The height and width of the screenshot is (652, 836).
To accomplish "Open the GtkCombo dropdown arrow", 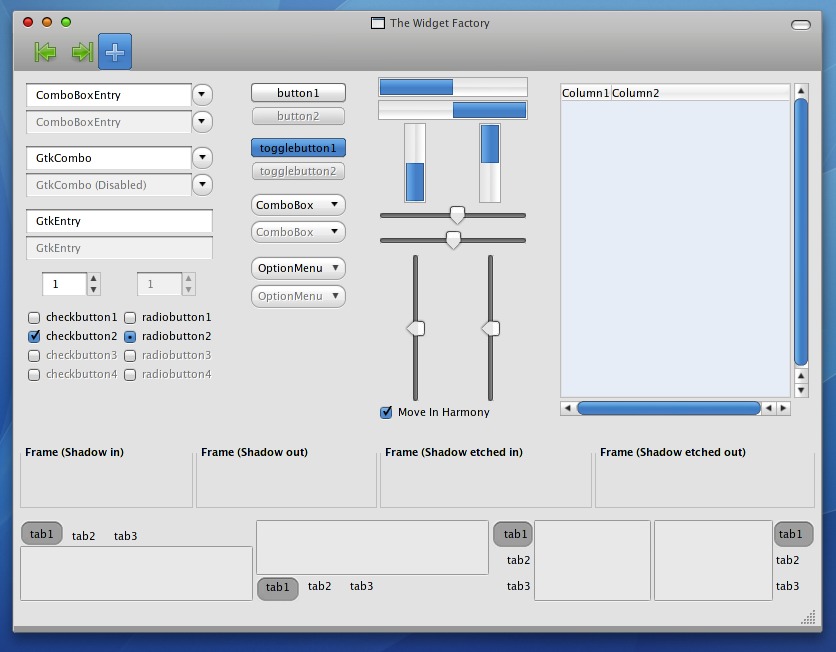I will 202,157.
